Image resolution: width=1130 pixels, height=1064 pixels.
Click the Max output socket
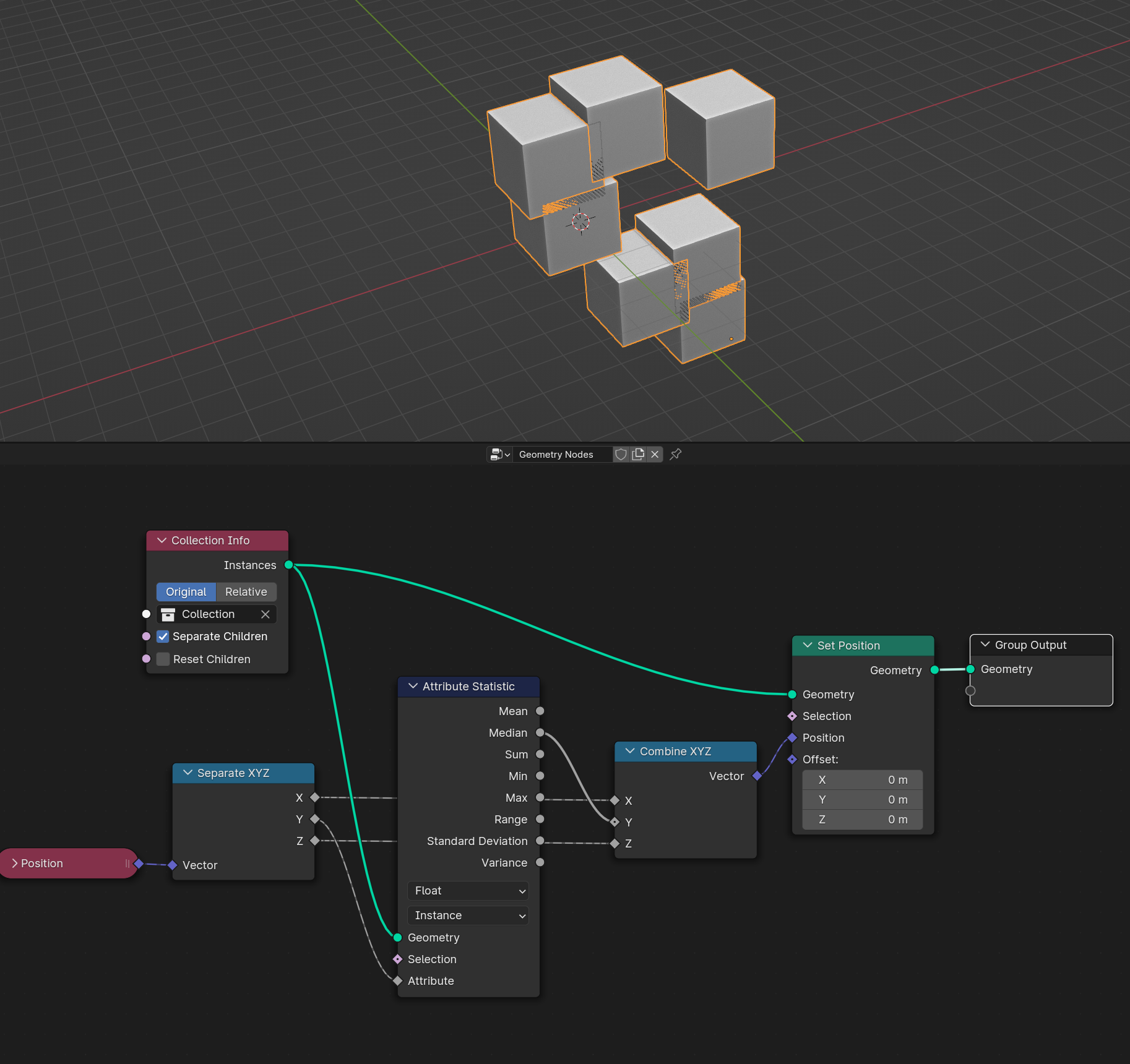pyautogui.click(x=540, y=798)
